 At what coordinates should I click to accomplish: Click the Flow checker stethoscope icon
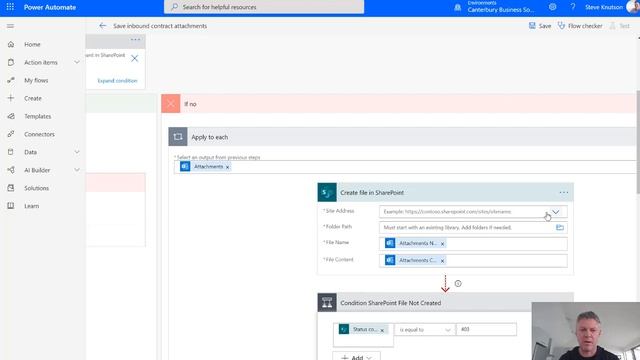[x=562, y=26]
